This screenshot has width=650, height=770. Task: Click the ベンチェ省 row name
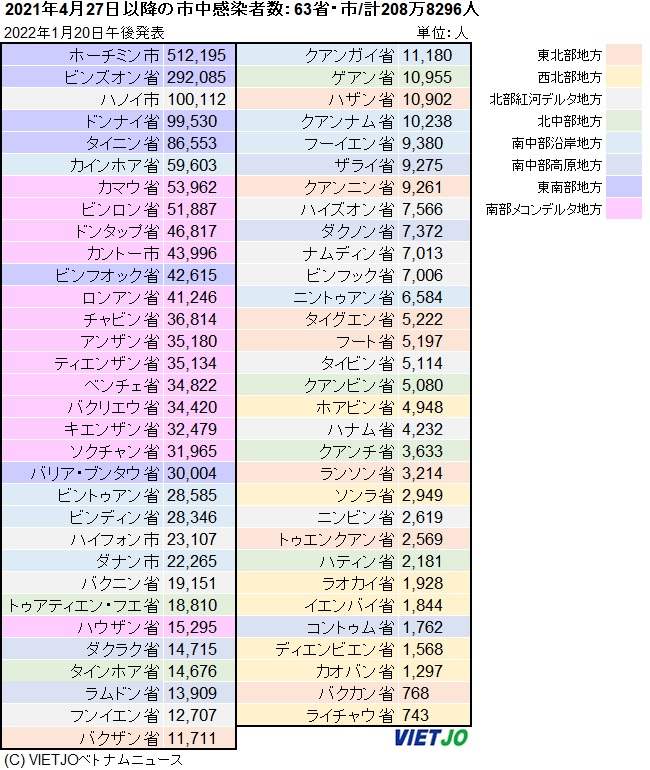pos(122,385)
